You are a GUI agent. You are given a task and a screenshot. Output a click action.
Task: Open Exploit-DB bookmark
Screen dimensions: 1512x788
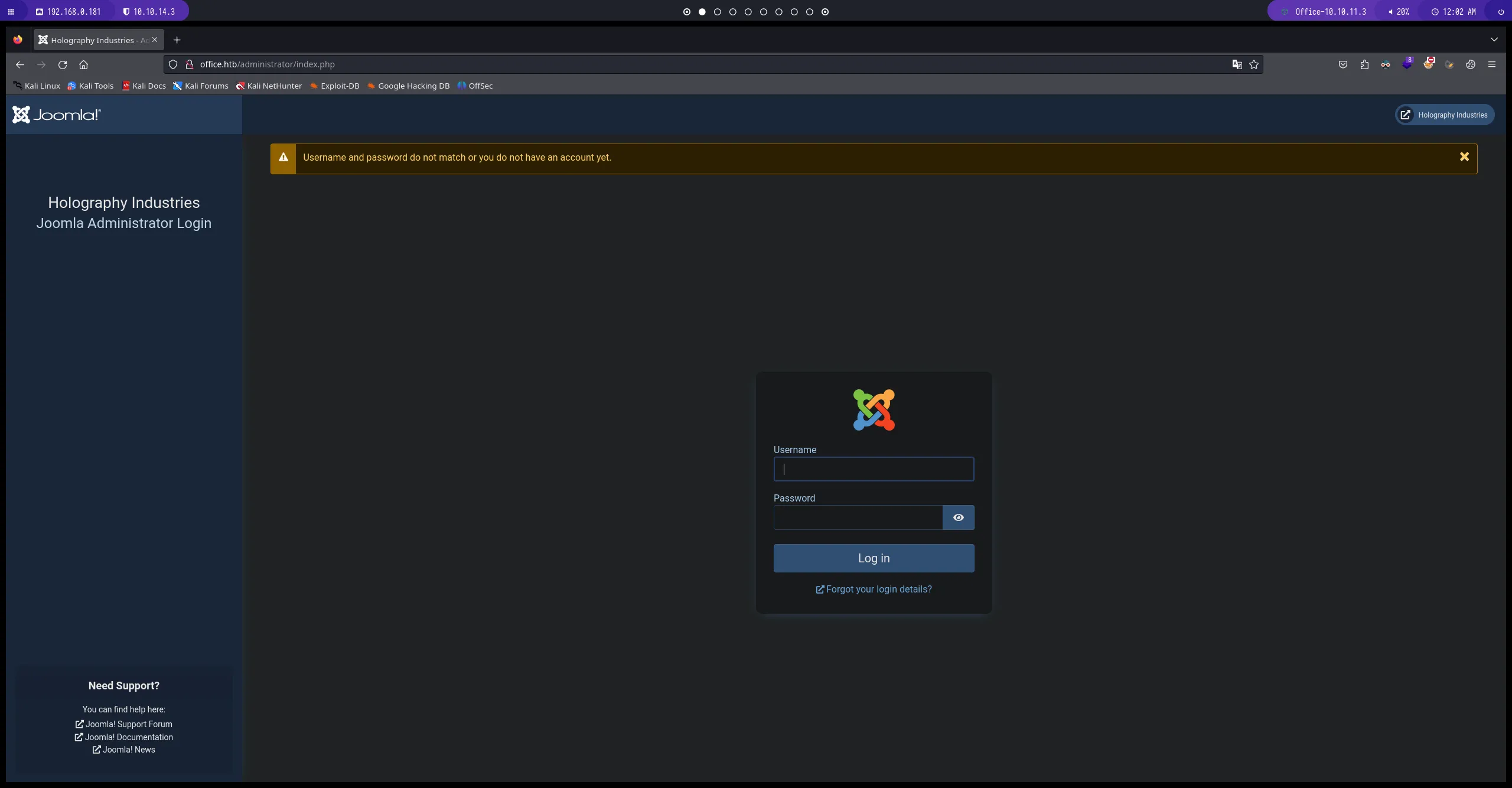coord(335,86)
